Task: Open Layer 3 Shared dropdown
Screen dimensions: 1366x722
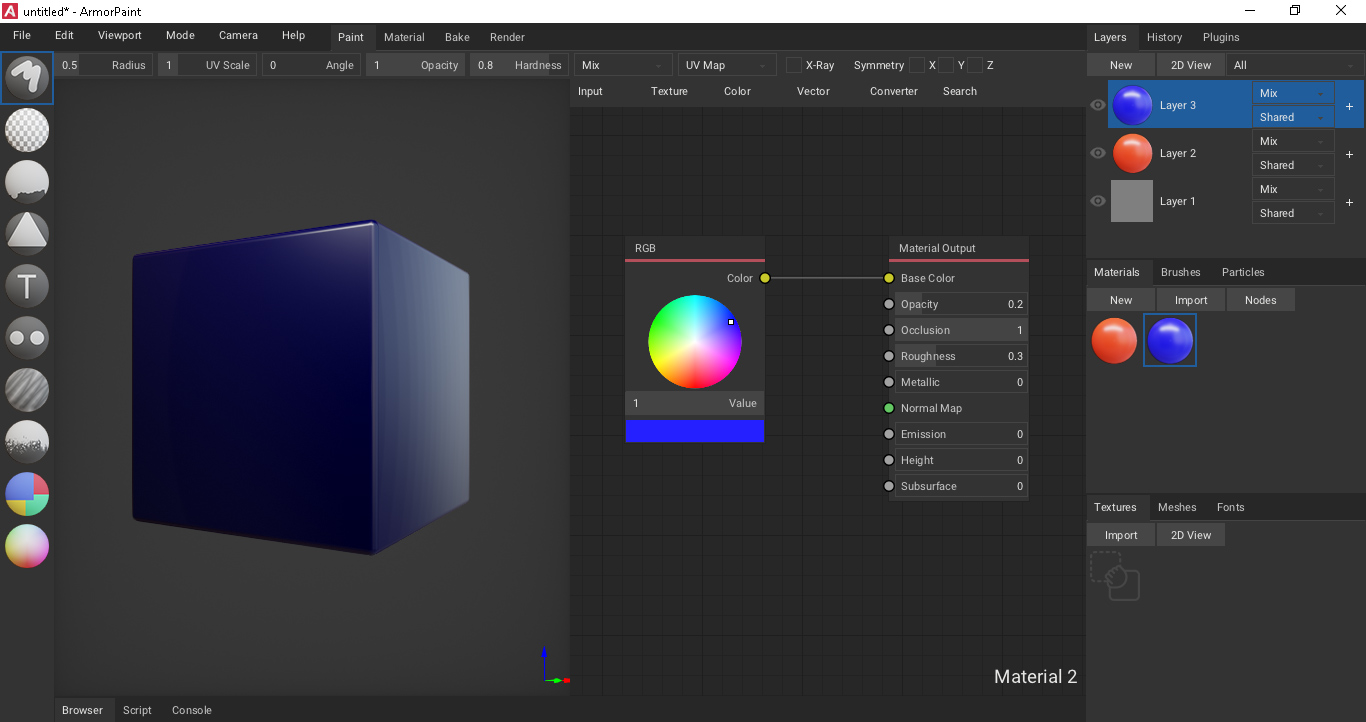Action: tap(1293, 117)
